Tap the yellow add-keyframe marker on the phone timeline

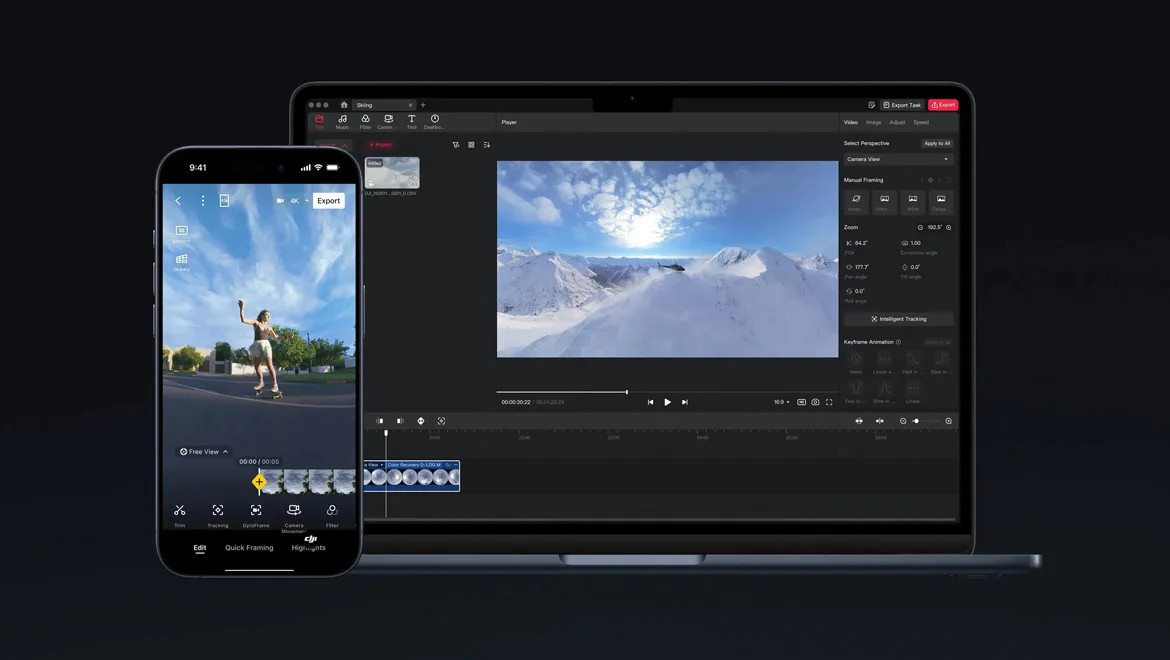coord(259,482)
